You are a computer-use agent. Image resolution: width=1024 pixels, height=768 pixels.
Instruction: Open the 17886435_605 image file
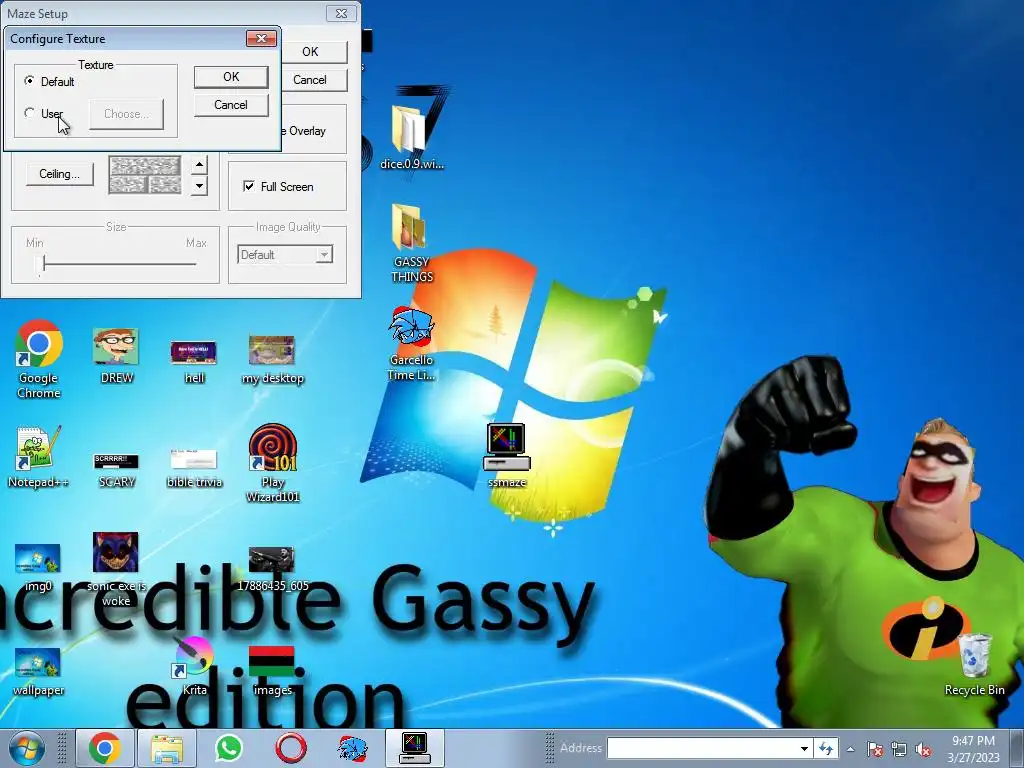[x=272, y=569]
